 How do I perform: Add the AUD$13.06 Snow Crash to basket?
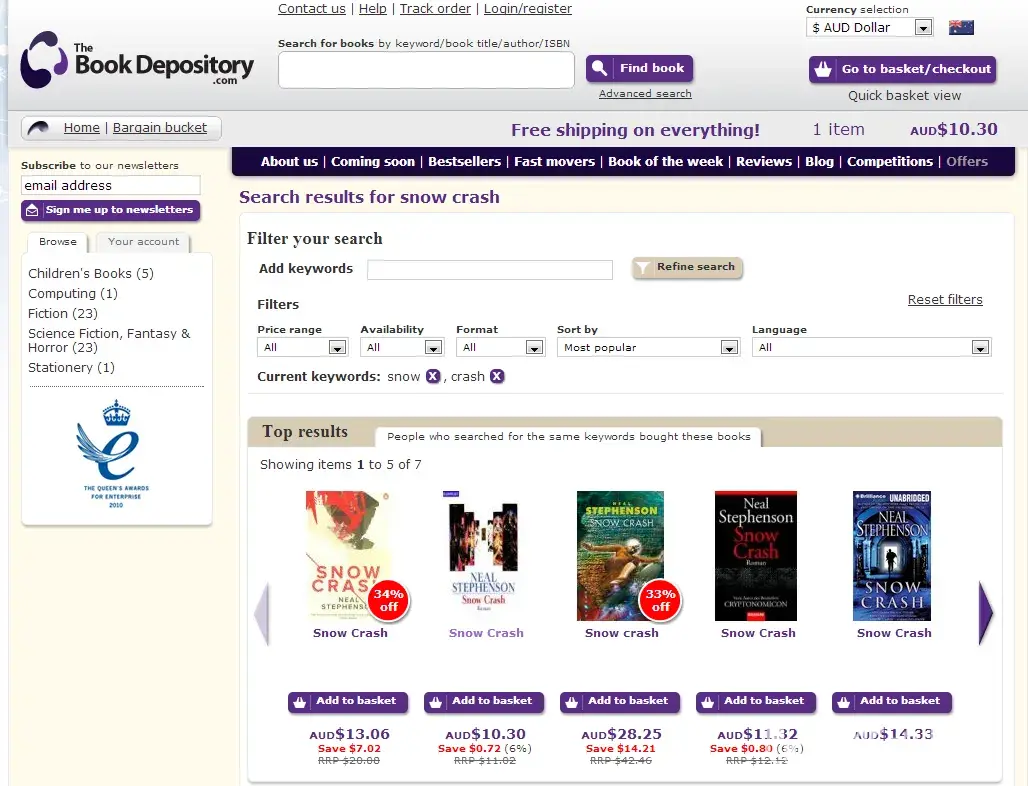coord(347,701)
